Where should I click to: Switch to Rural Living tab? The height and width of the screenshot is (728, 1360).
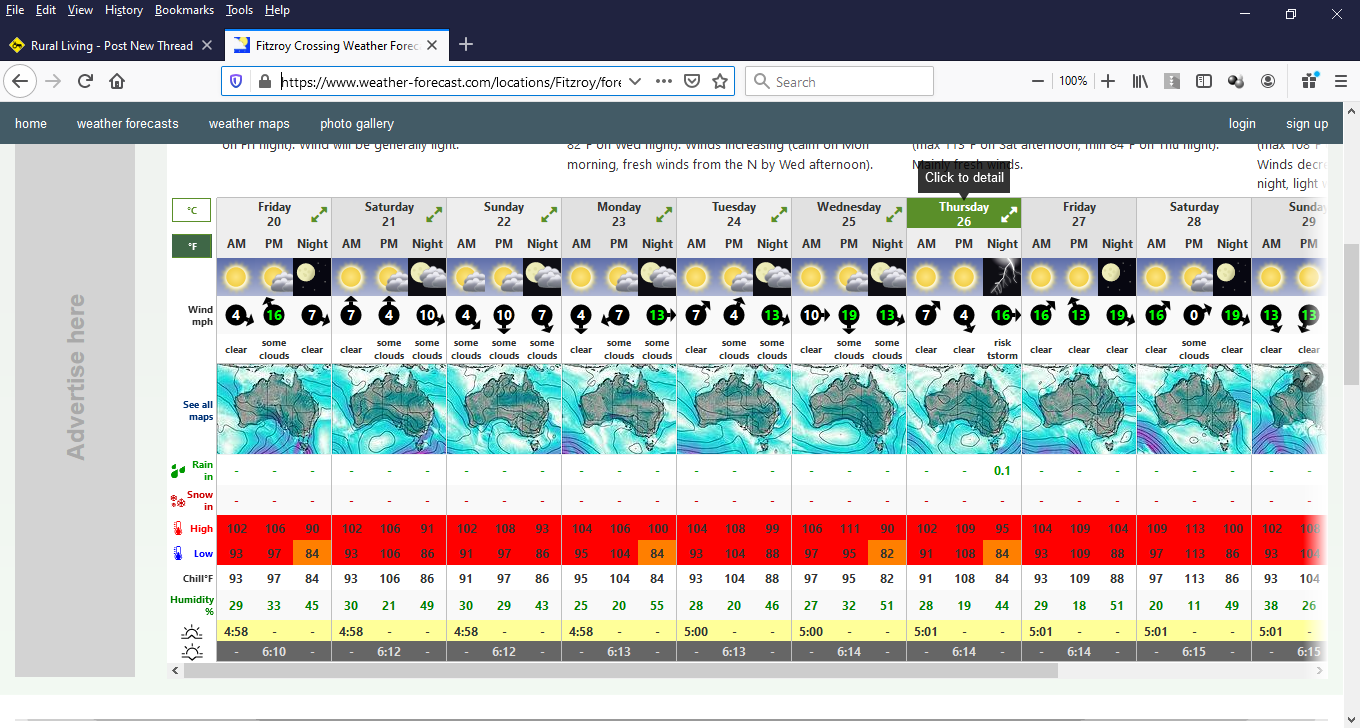[110, 45]
